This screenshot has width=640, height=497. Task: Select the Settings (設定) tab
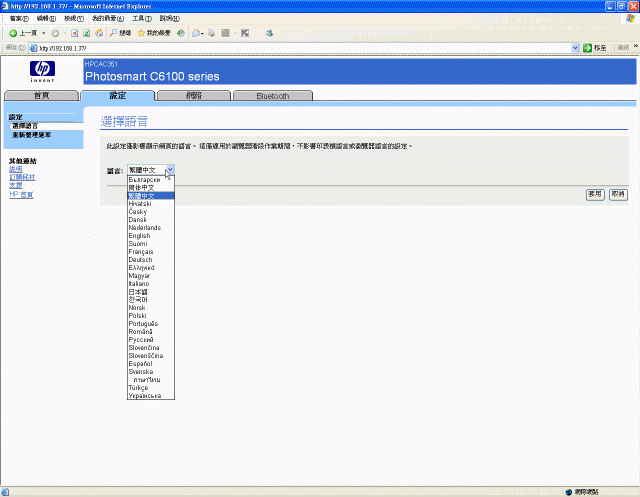tap(118, 95)
